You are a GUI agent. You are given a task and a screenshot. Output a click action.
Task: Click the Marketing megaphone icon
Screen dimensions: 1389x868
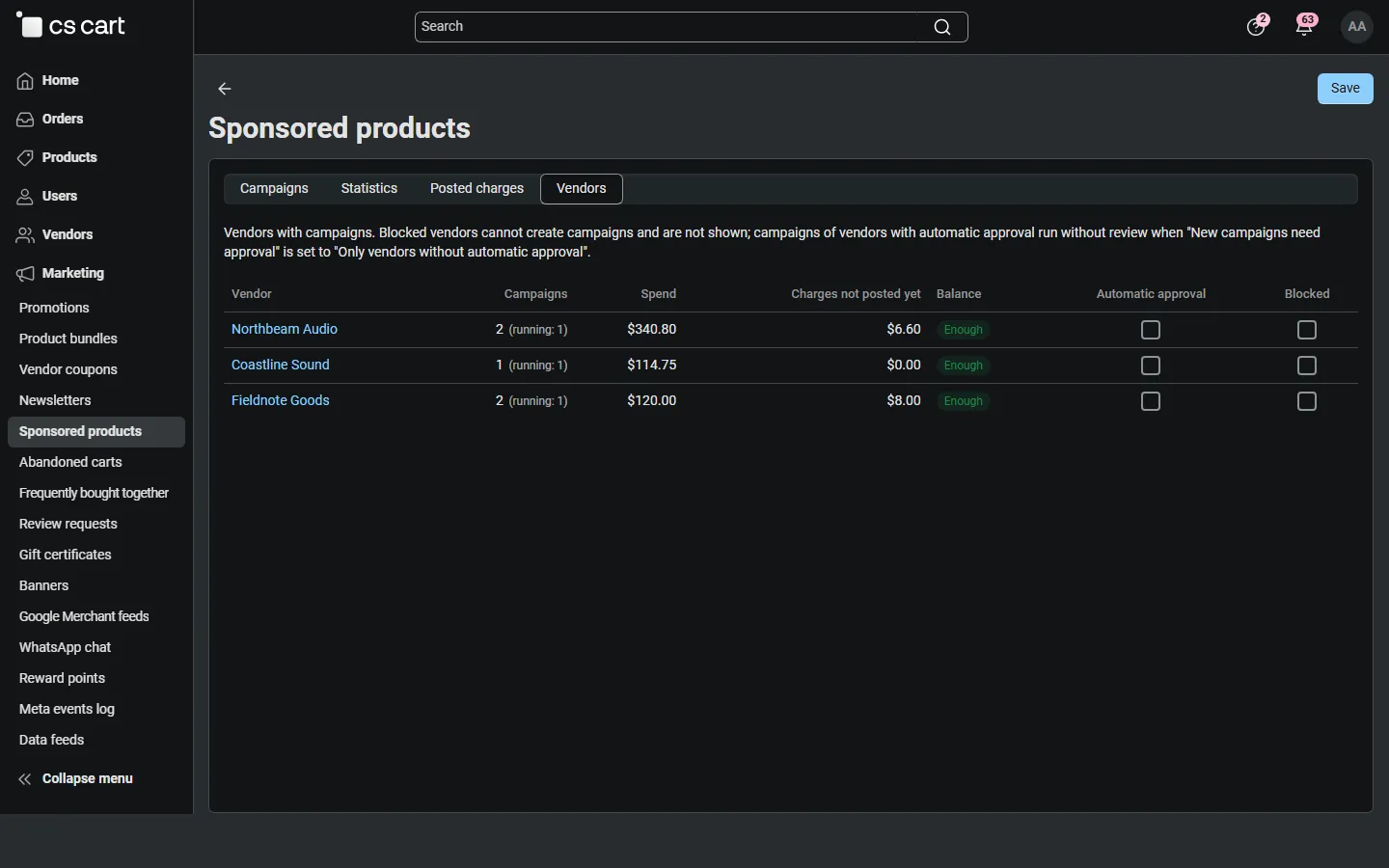pos(25,274)
